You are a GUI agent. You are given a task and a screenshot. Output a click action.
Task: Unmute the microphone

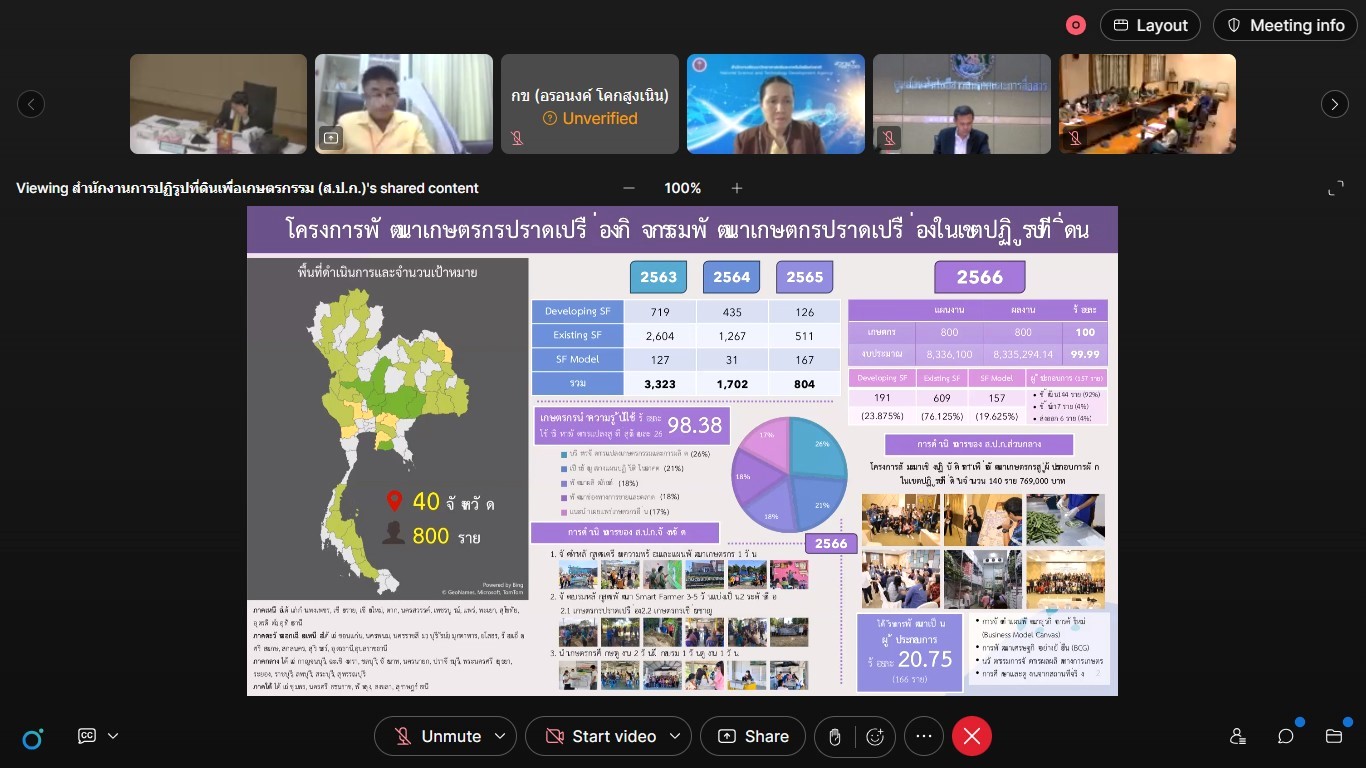tap(436, 736)
